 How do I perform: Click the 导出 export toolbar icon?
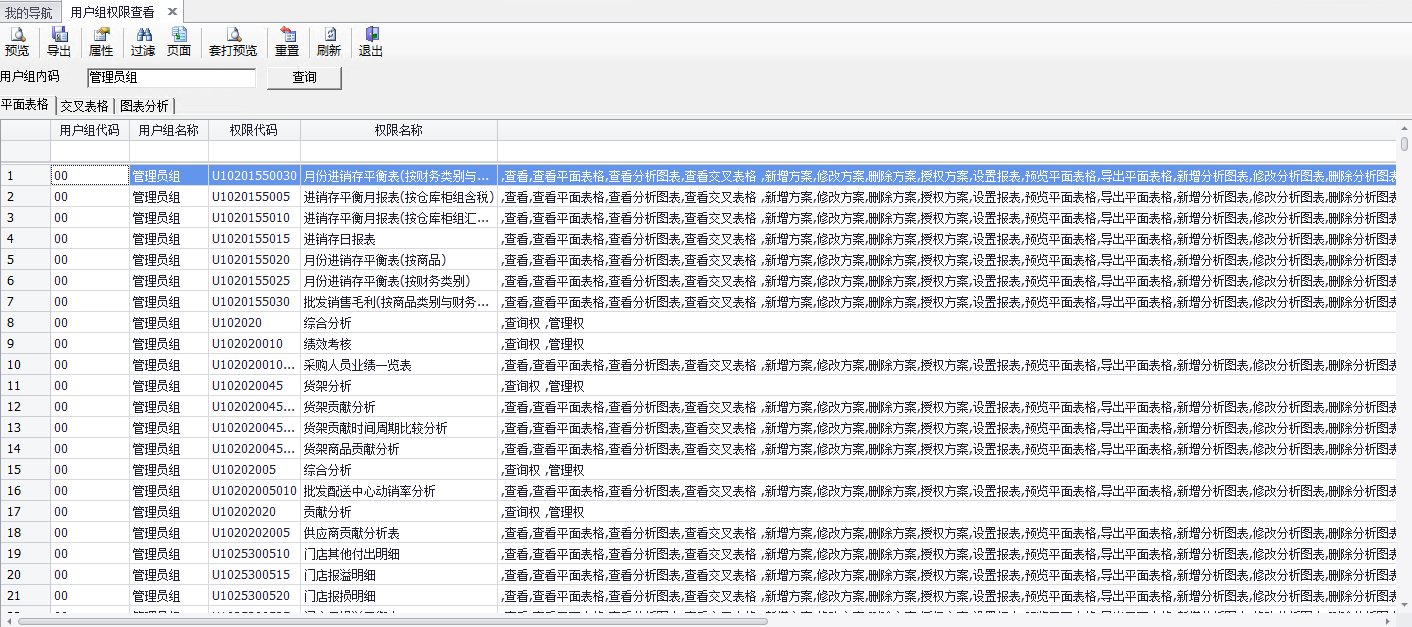click(59, 42)
